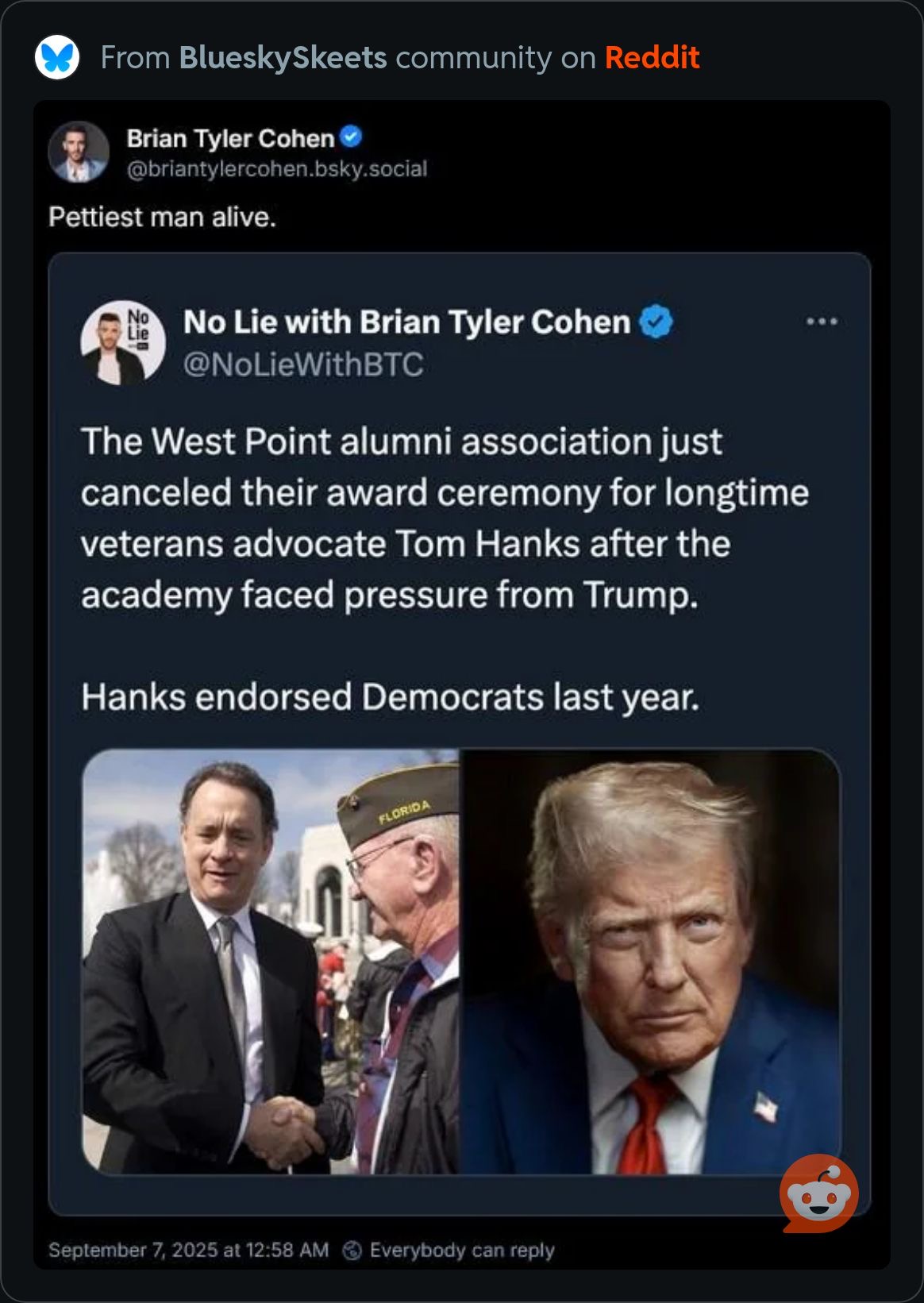Open the Reddit link in header
This screenshot has height=1303, width=924.
point(652,58)
